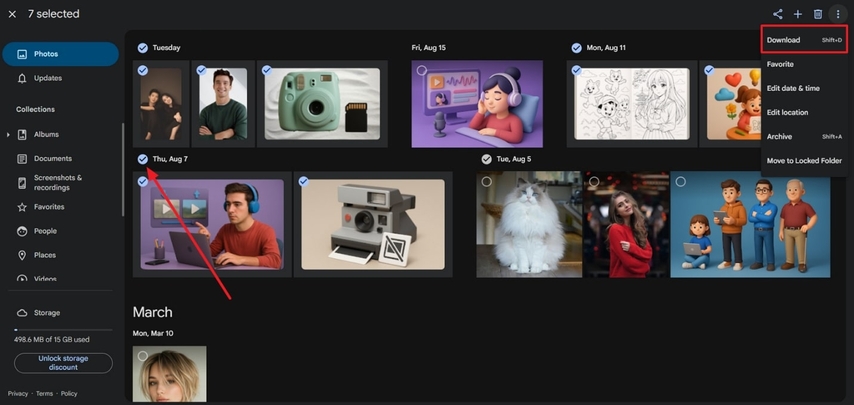Clear selection with the X icon
This screenshot has width=854, height=405.
(12, 14)
